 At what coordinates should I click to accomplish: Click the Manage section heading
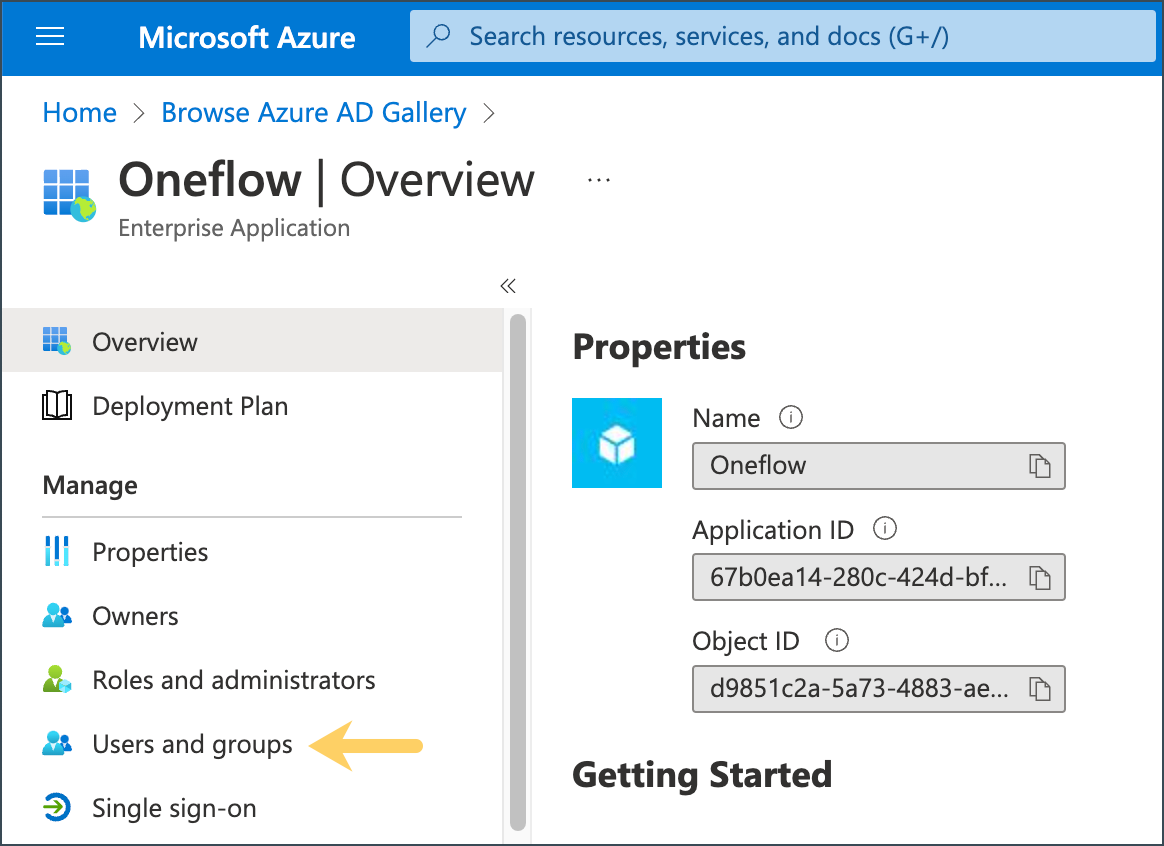coord(90,485)
